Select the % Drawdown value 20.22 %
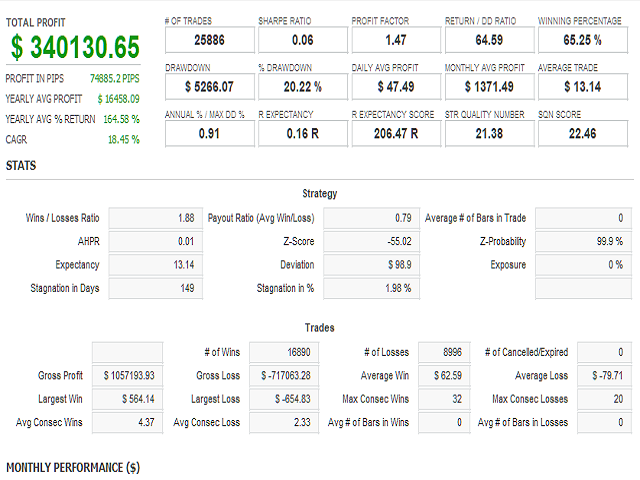 299,86
